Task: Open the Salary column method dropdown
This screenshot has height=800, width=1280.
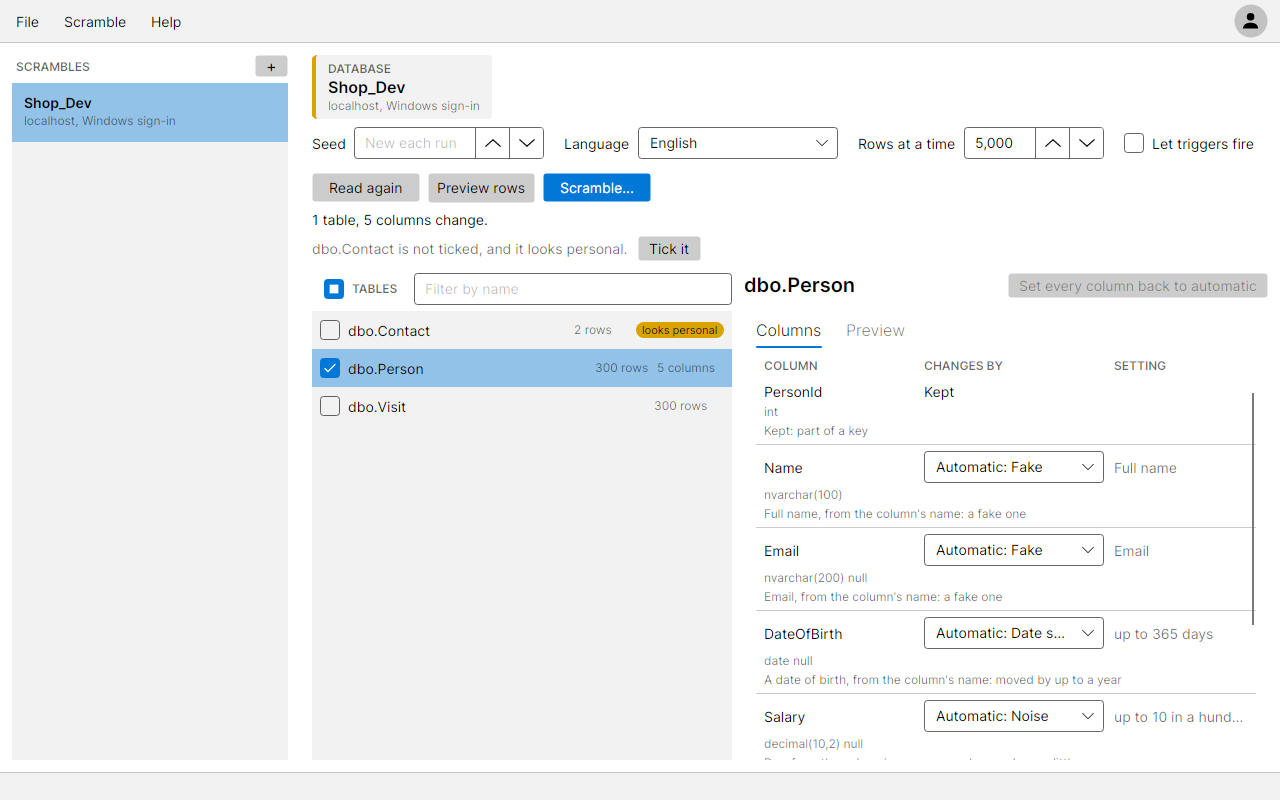Action: pos(1013,716)
